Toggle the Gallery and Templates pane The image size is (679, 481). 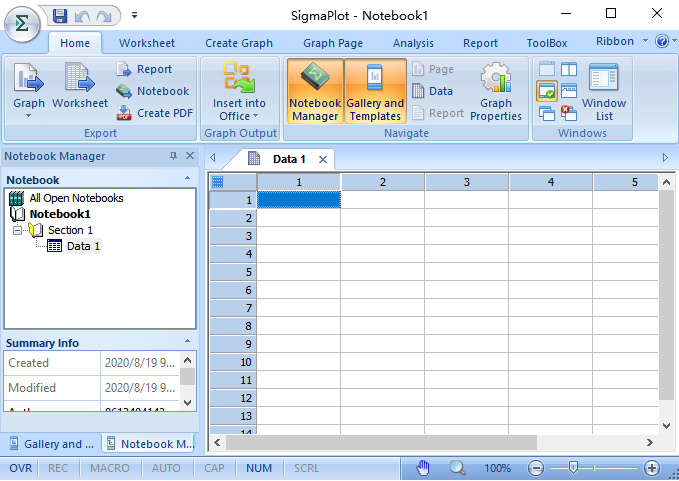point(375,92)
